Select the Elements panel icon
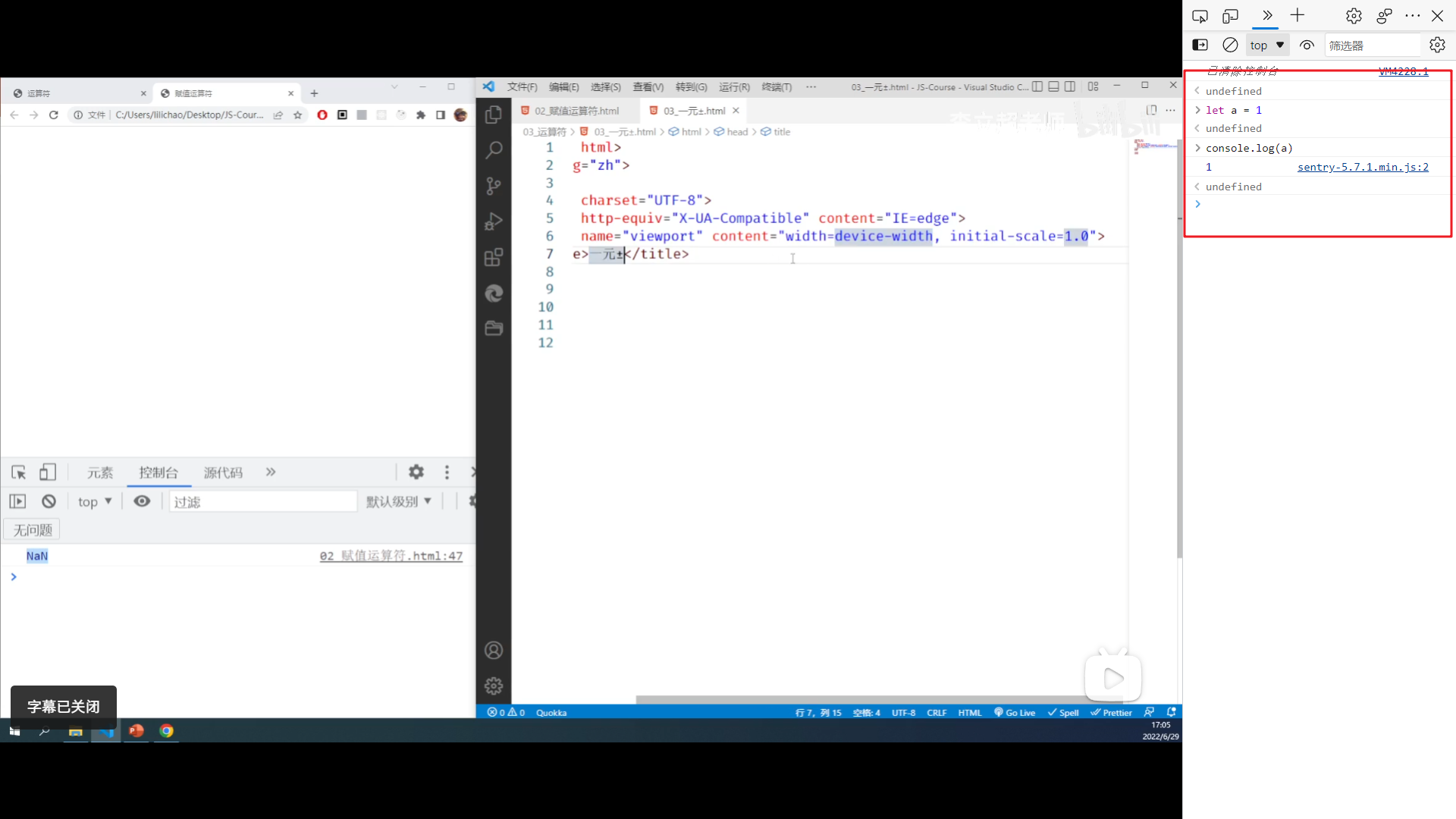 [x=100, y=472]
